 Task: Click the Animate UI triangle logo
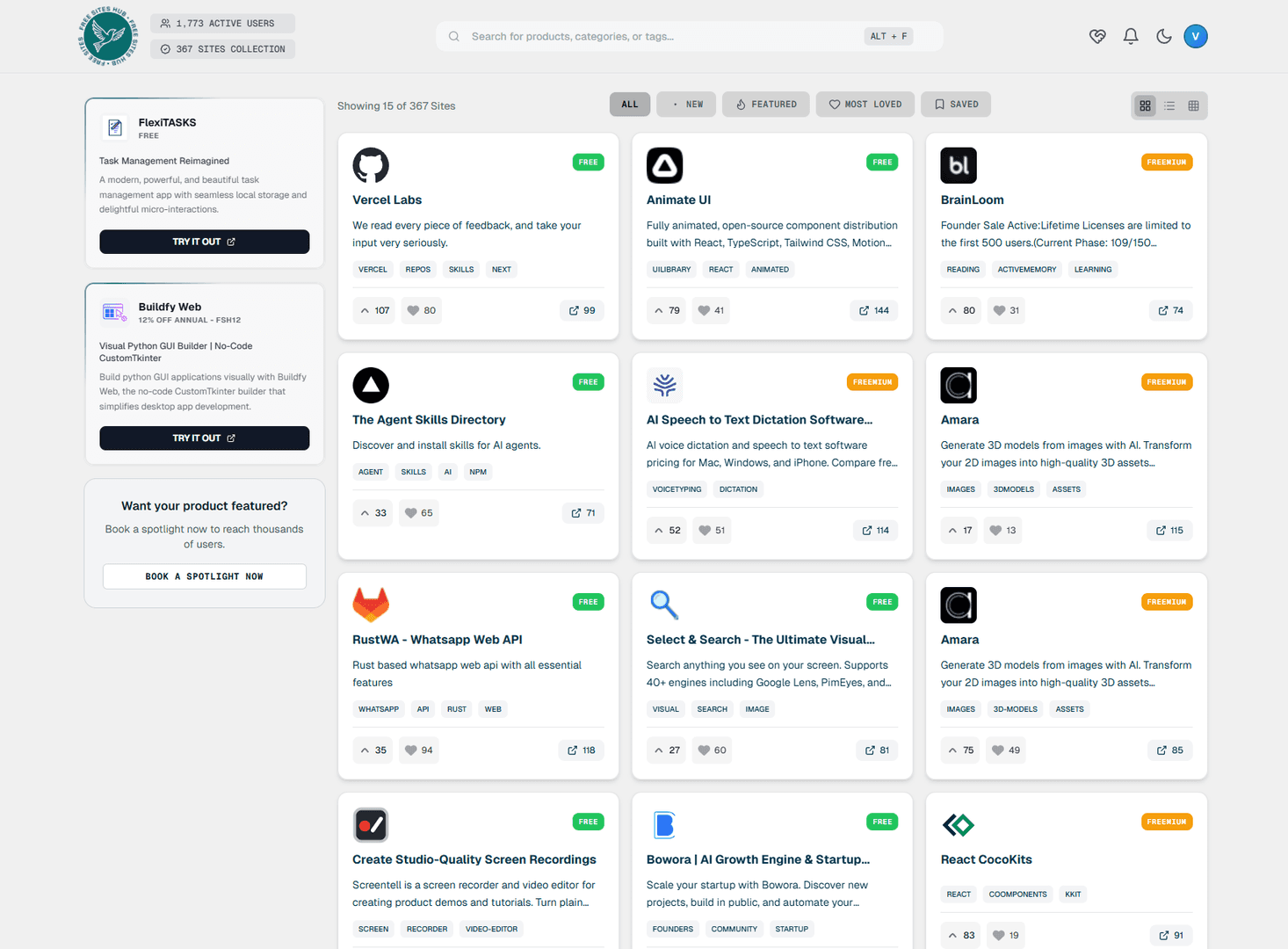point(665,165)
